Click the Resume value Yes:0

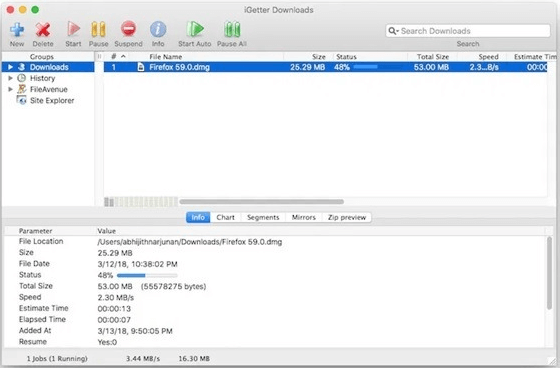click(x=107, y=342)
